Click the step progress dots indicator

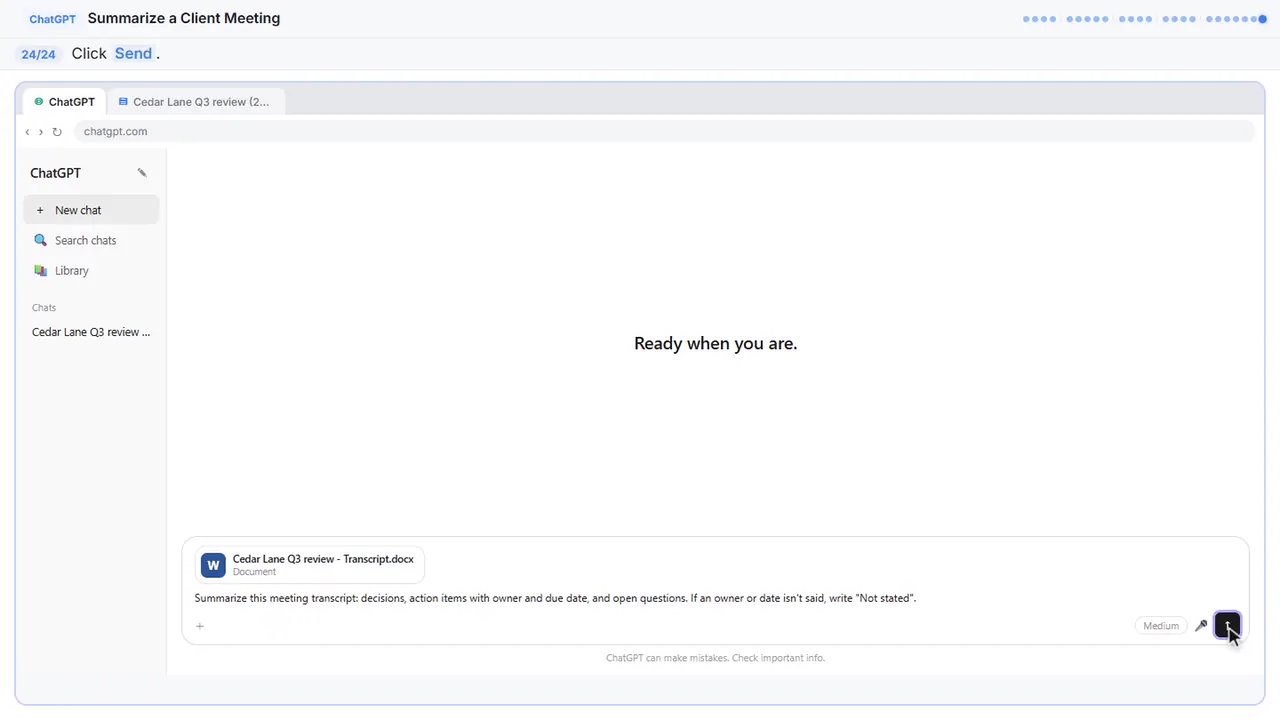click(x=1145, y=19)
